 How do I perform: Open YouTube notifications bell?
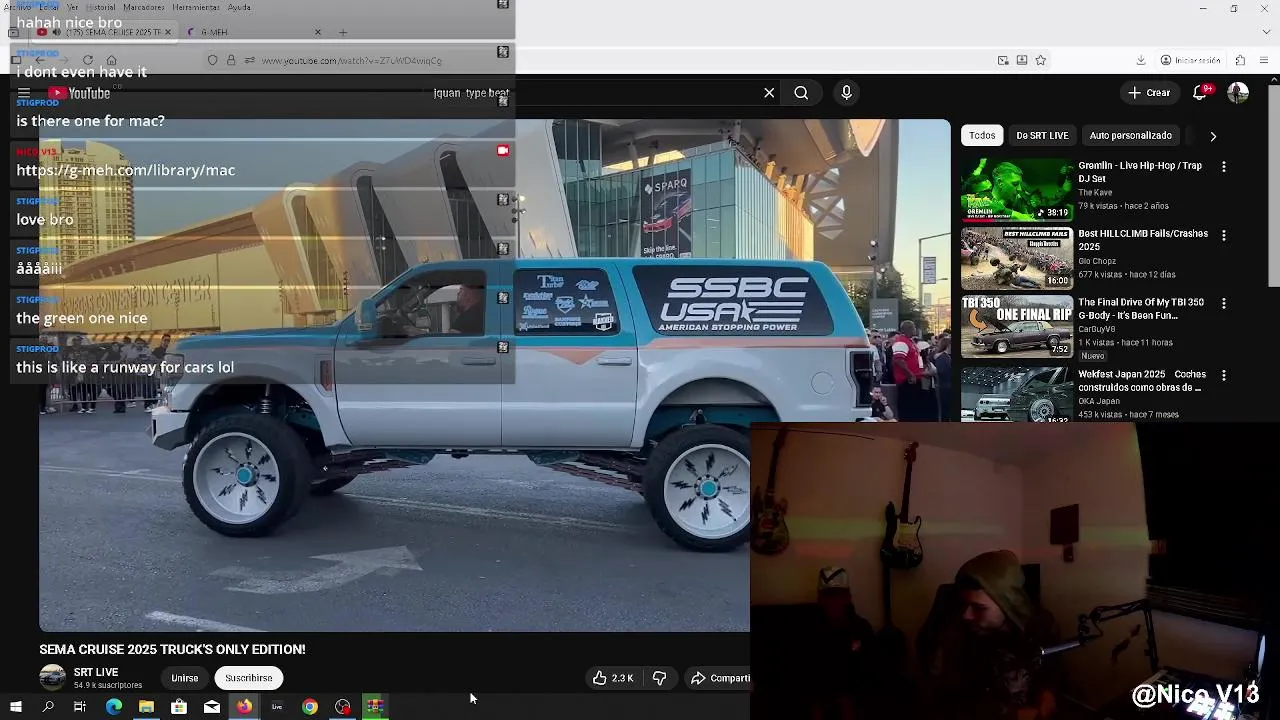(x=1200, y=93)
